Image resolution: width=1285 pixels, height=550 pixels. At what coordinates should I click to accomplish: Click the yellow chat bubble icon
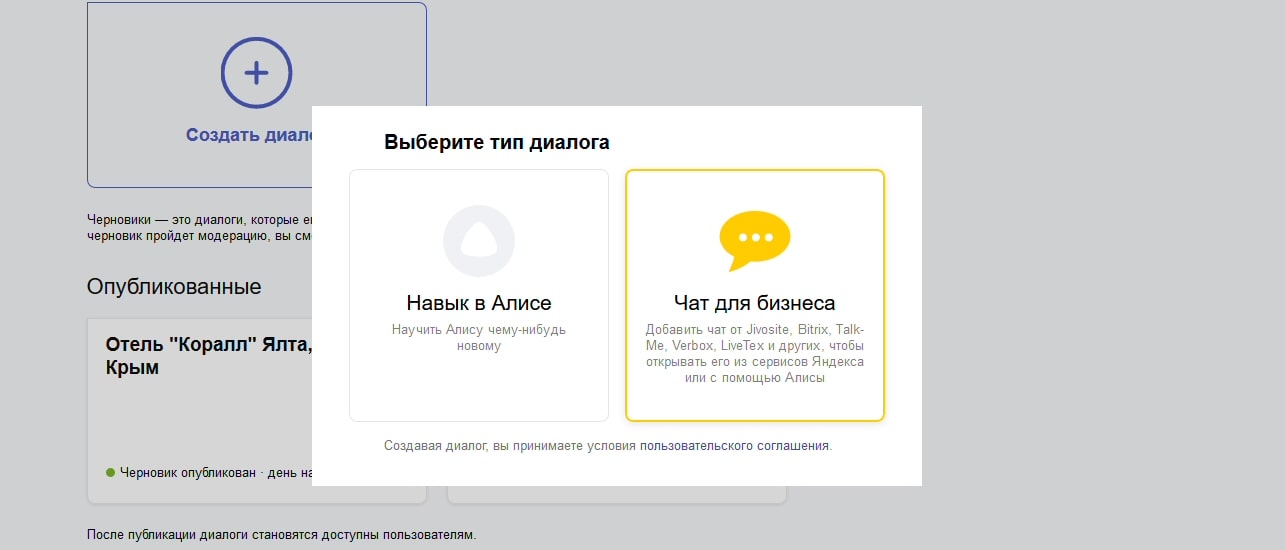click(755, 241)
